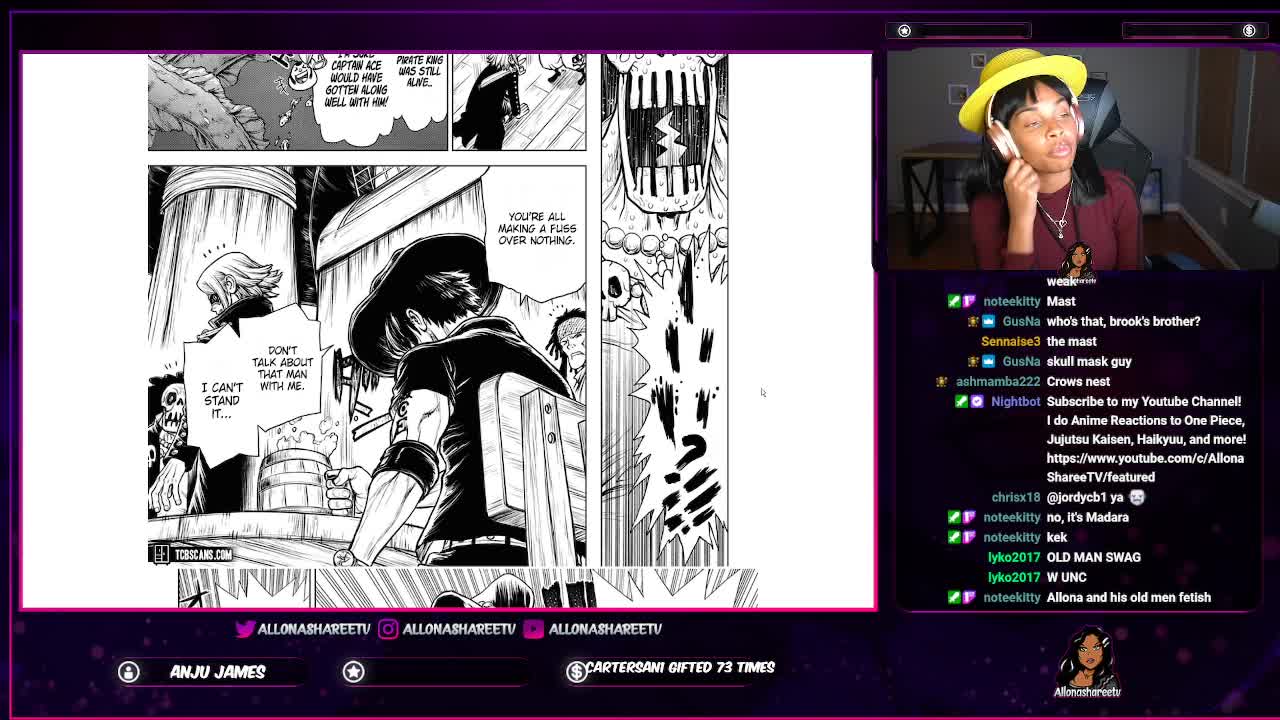Click the Allonashareetv avatar logo
This screenshot has width=1280, height=720.
(x=1087, y=662)
